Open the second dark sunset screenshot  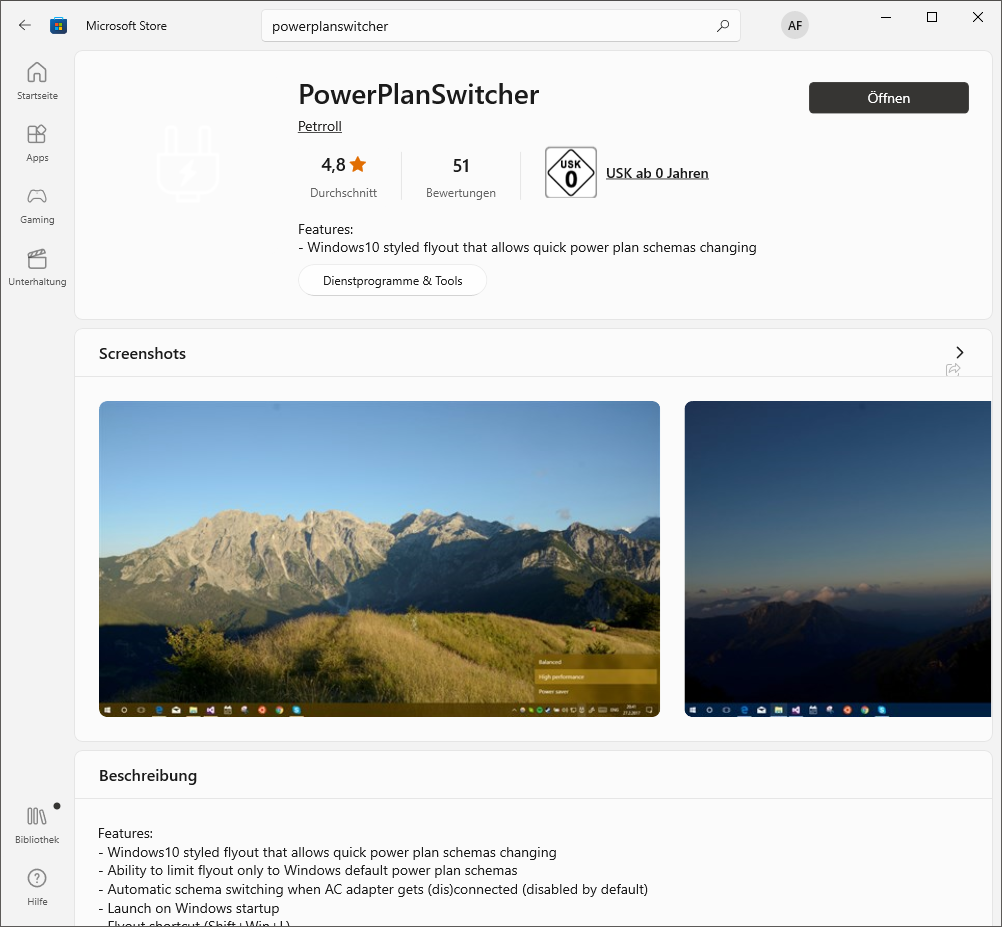click(x=838, y=559)
